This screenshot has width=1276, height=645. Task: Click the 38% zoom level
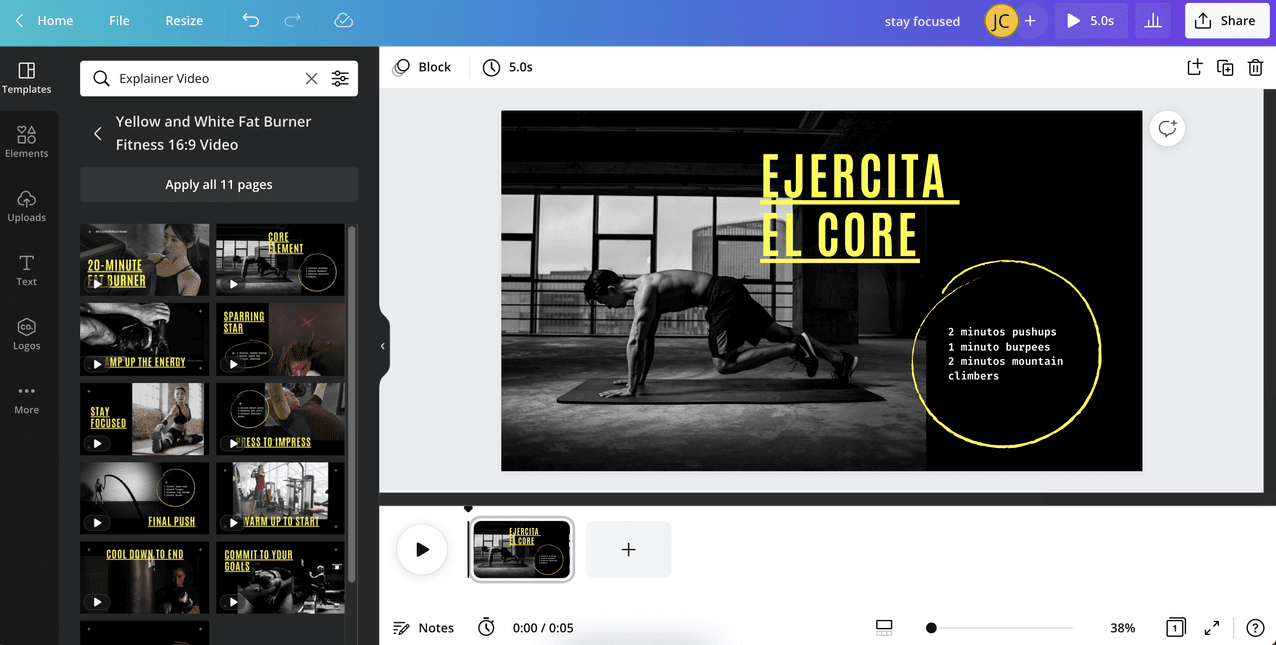pos(1122,628)
